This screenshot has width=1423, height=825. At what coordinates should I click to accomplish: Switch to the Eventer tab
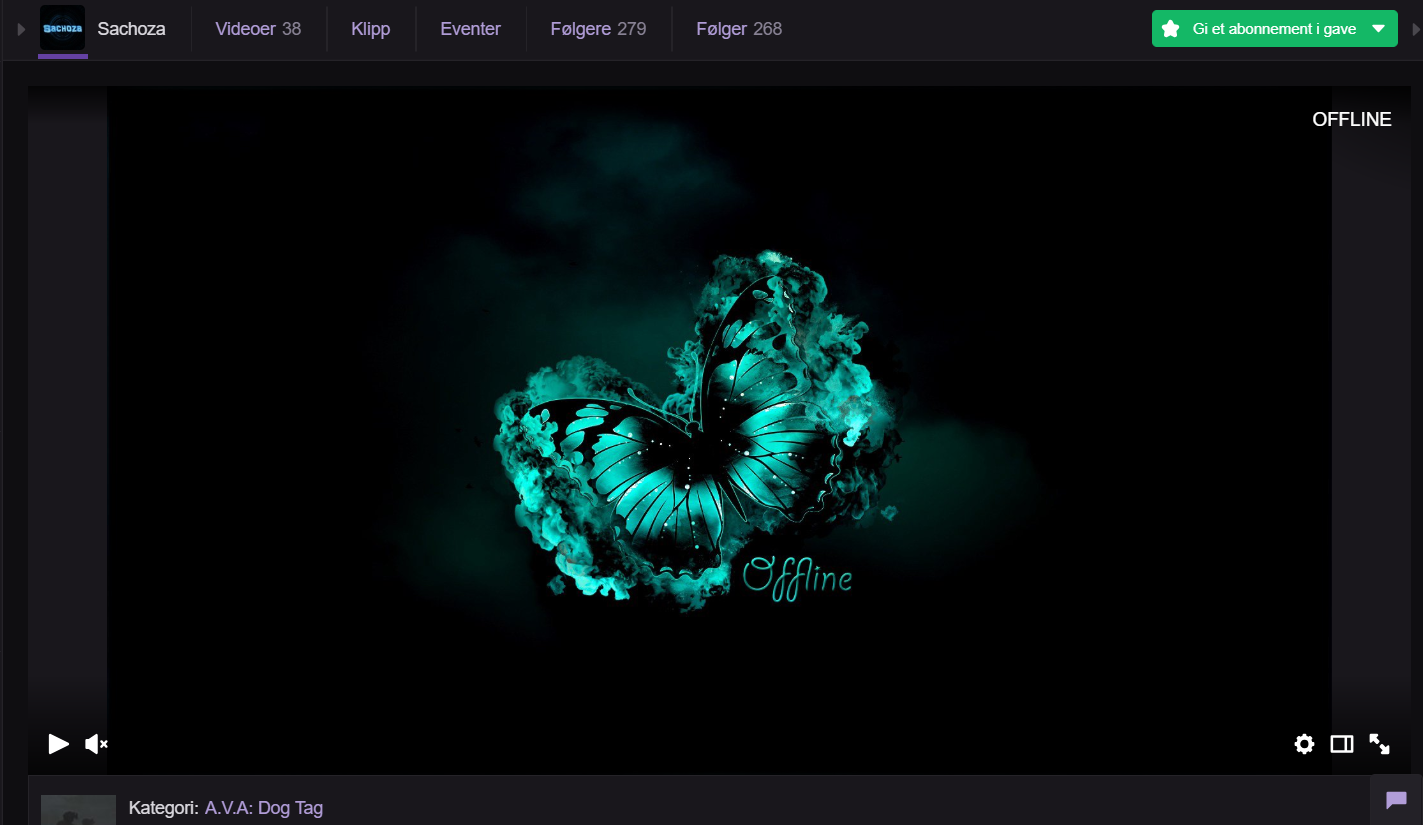coord(470,29)
